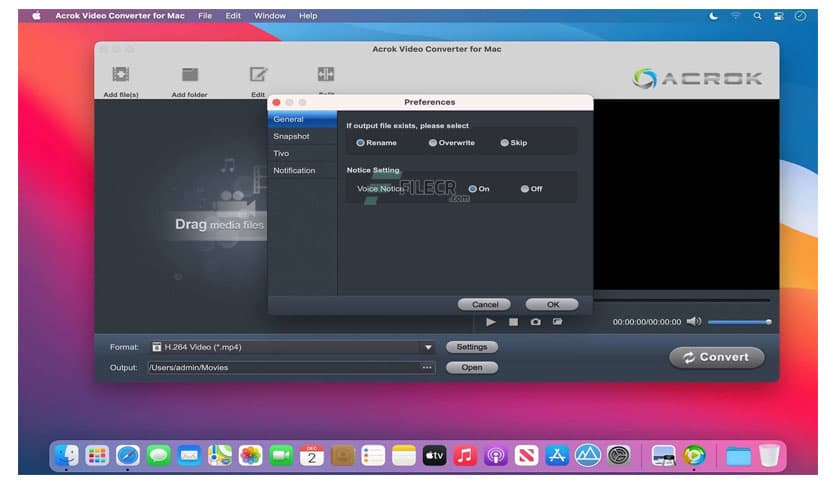Click the H.264 Video (*.mp4) format field
Screen dimensions: 836x484
pyautogui.click(x=291, y=348)
